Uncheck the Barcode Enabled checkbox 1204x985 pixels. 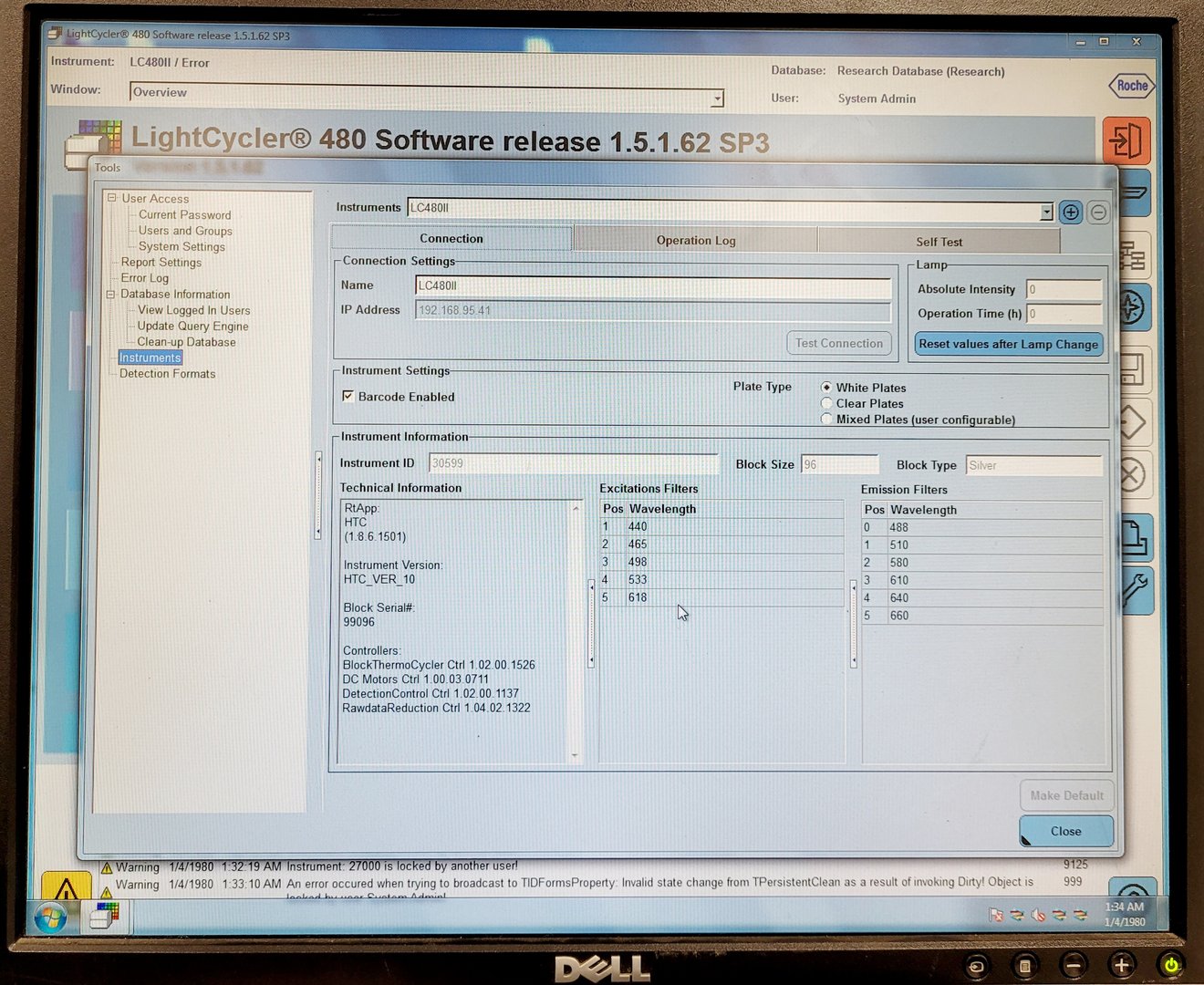348,396
